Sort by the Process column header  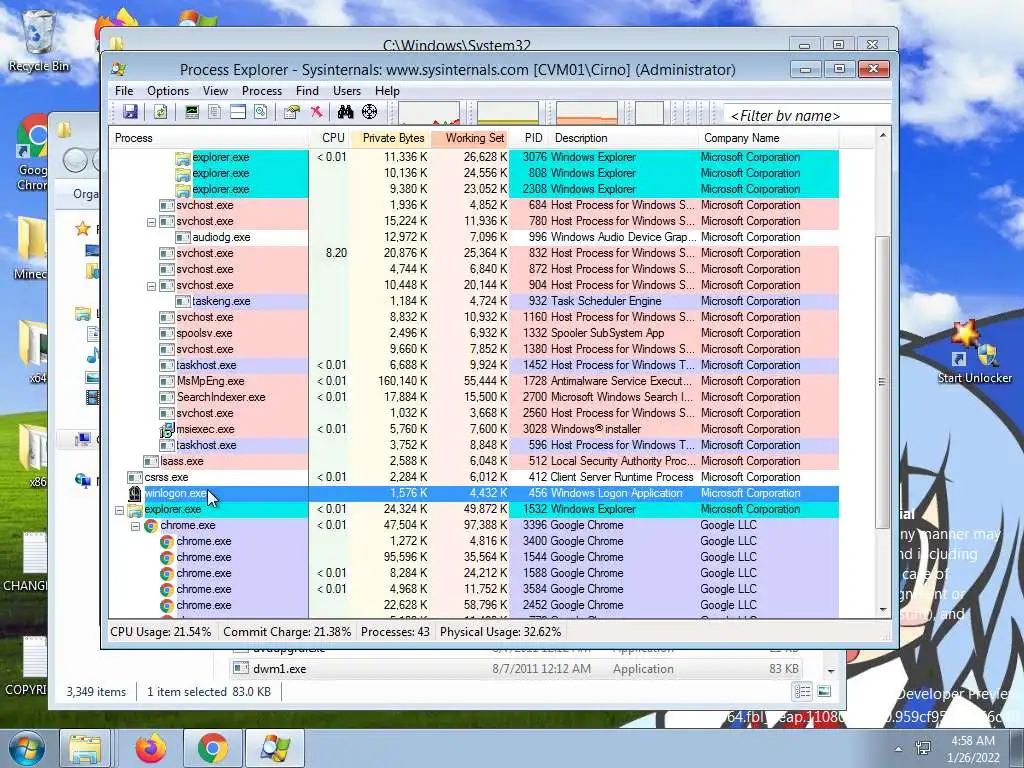(209, 138)
